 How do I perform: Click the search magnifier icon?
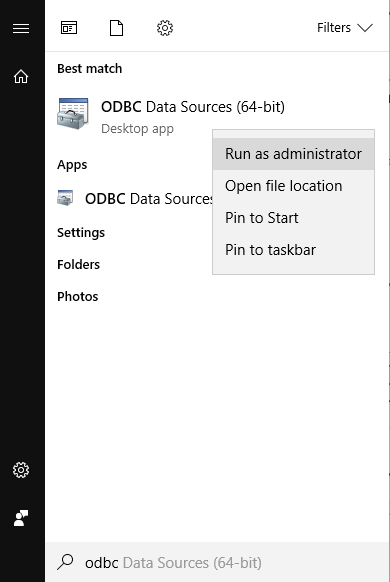point(65,562)
